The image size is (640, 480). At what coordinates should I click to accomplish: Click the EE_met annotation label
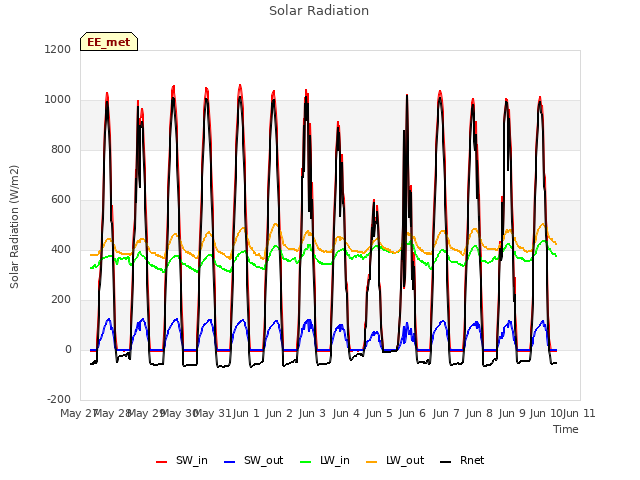109,42
